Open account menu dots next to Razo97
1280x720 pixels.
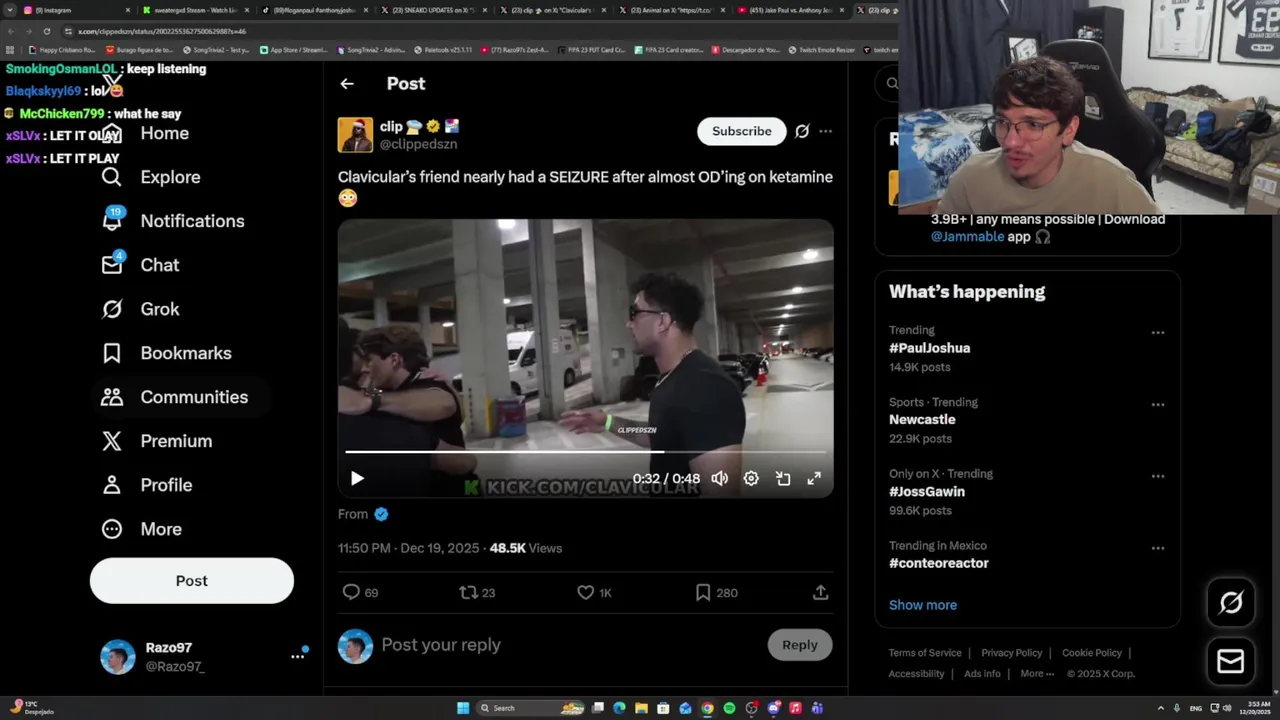click(x=297, y=656)
